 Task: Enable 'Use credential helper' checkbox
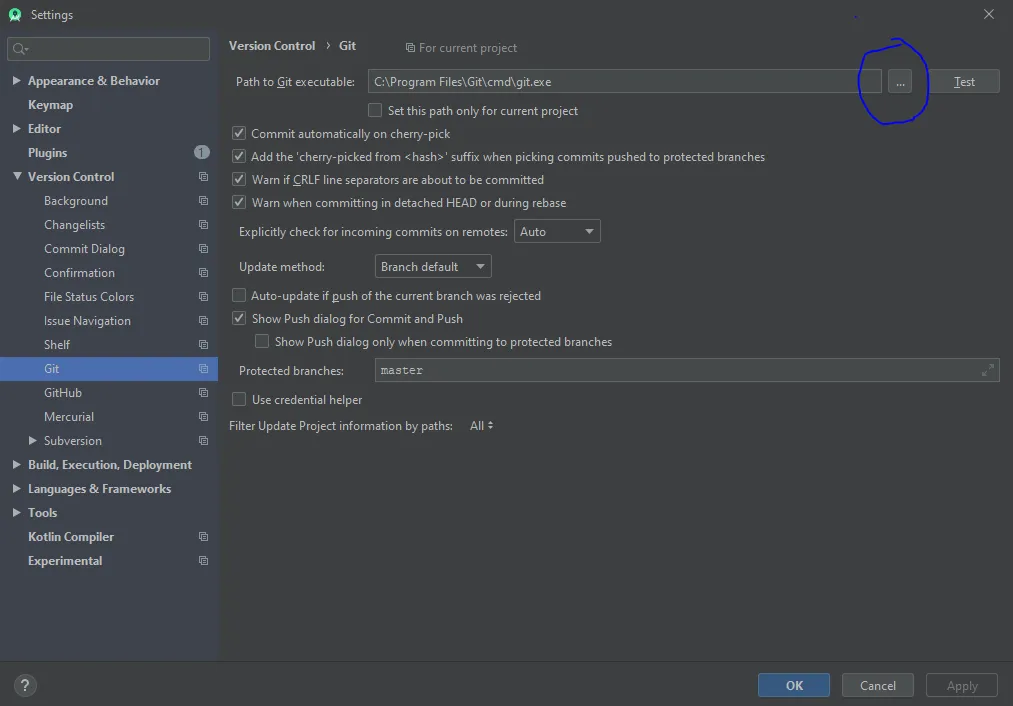pos(239,400)
